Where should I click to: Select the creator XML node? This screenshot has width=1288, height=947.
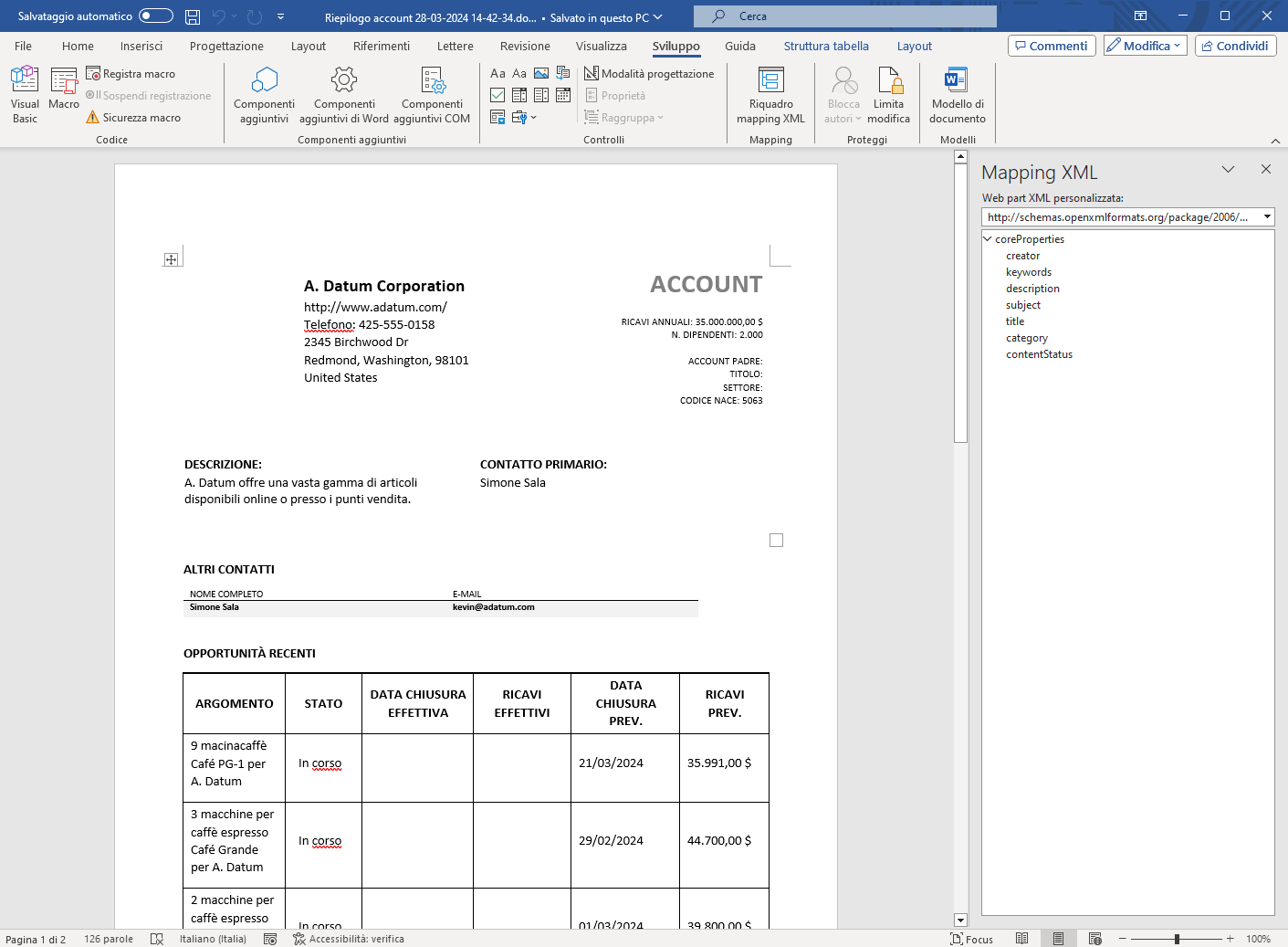click(x=1022, y=256)
